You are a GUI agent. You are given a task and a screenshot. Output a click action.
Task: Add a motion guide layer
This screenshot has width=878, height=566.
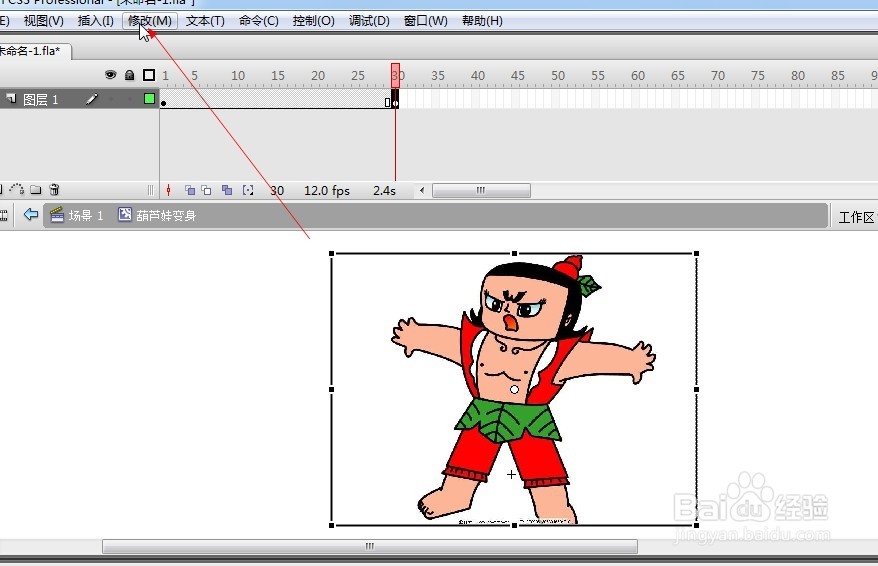coord(17,189)
